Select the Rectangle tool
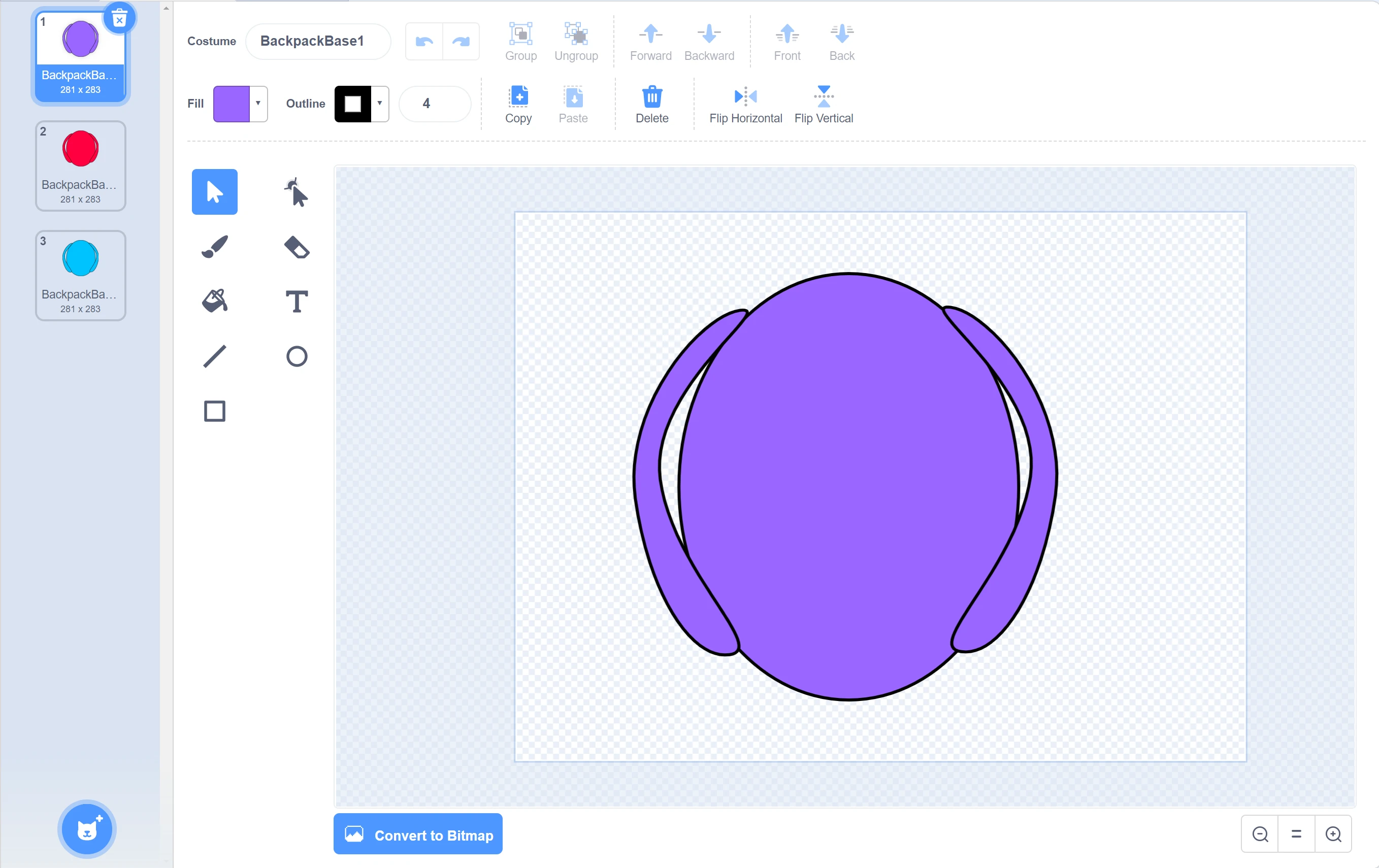Image resolution: width=1379 pixels, height=868 pixels. 215,411
